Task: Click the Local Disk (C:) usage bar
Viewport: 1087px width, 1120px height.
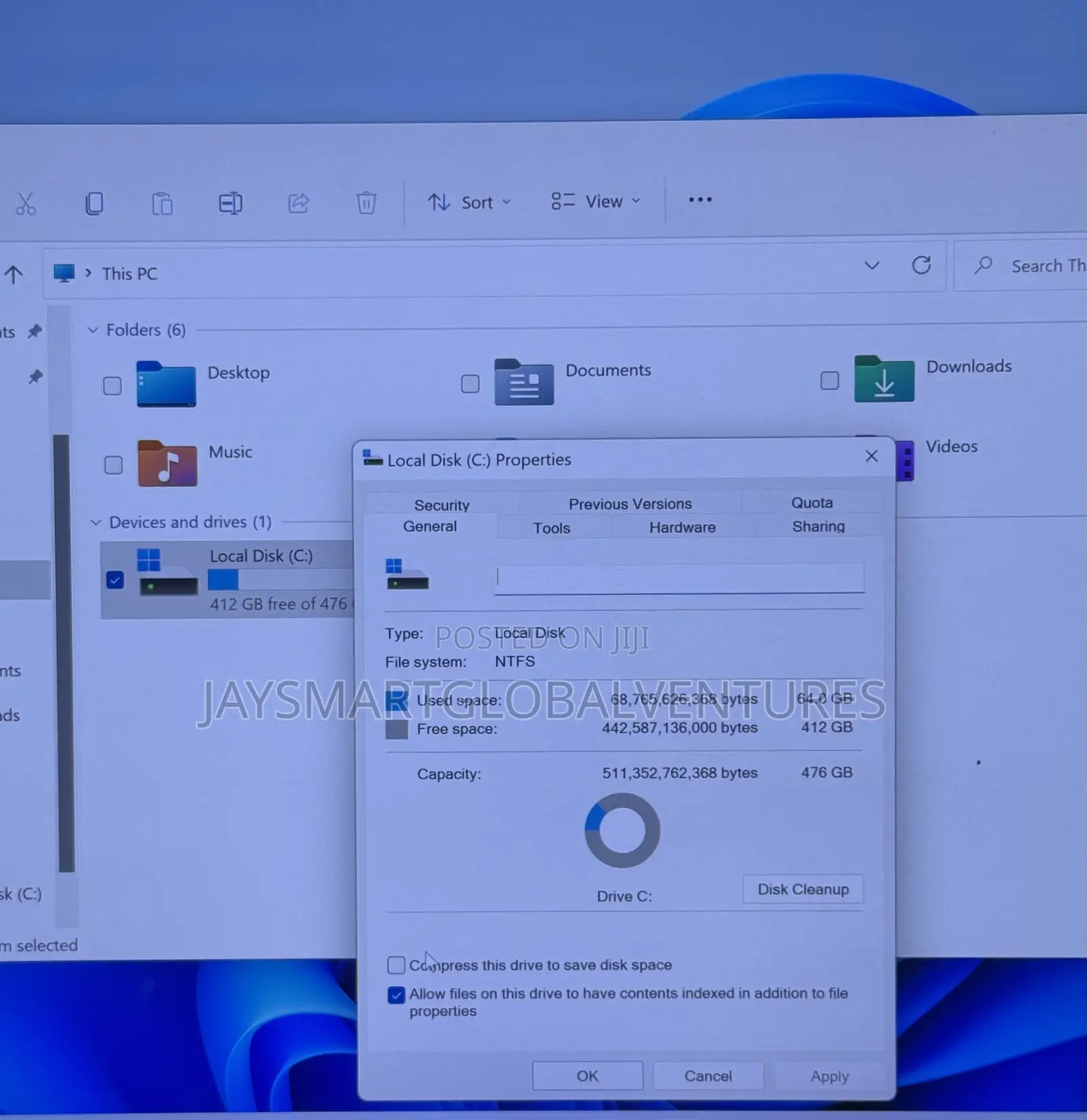Action: pyautogui.click(x=281, y=580)
